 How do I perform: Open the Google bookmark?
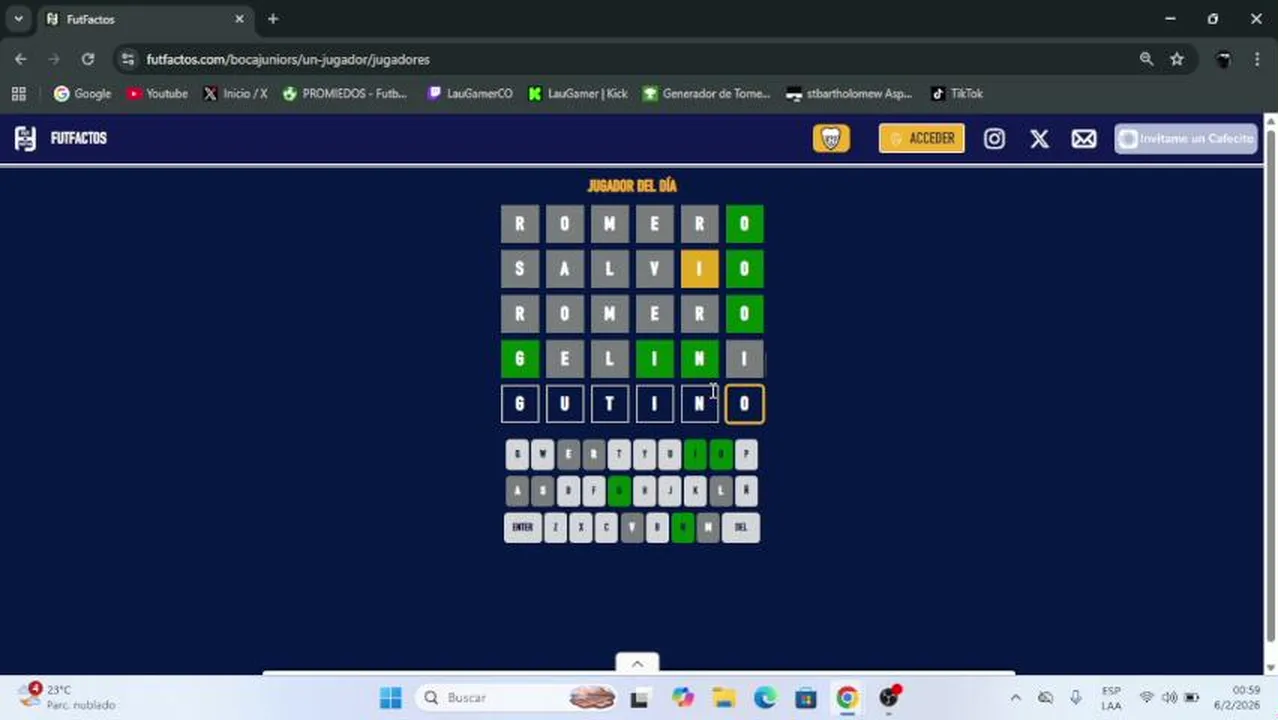coord(82,93)
